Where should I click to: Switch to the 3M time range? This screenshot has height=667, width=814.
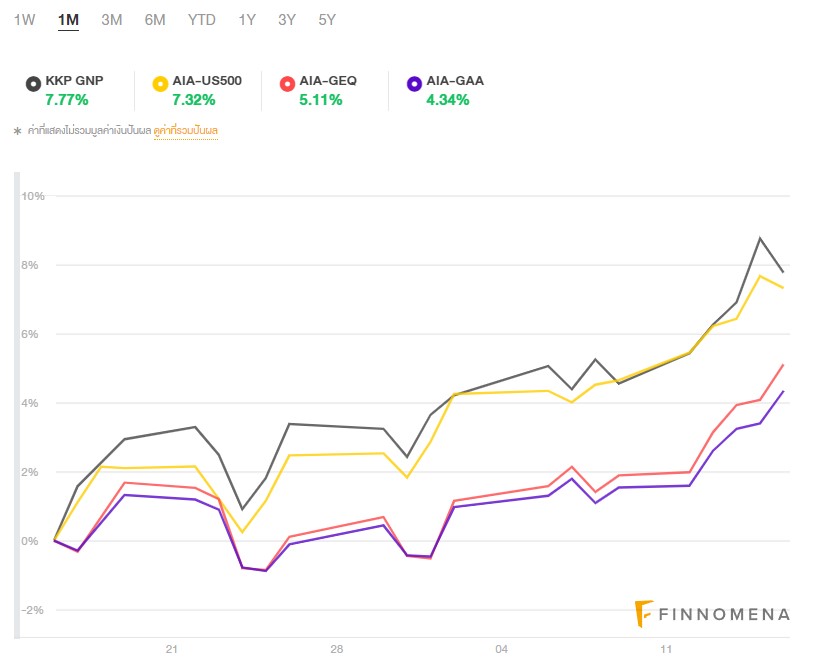pos(111,20)
